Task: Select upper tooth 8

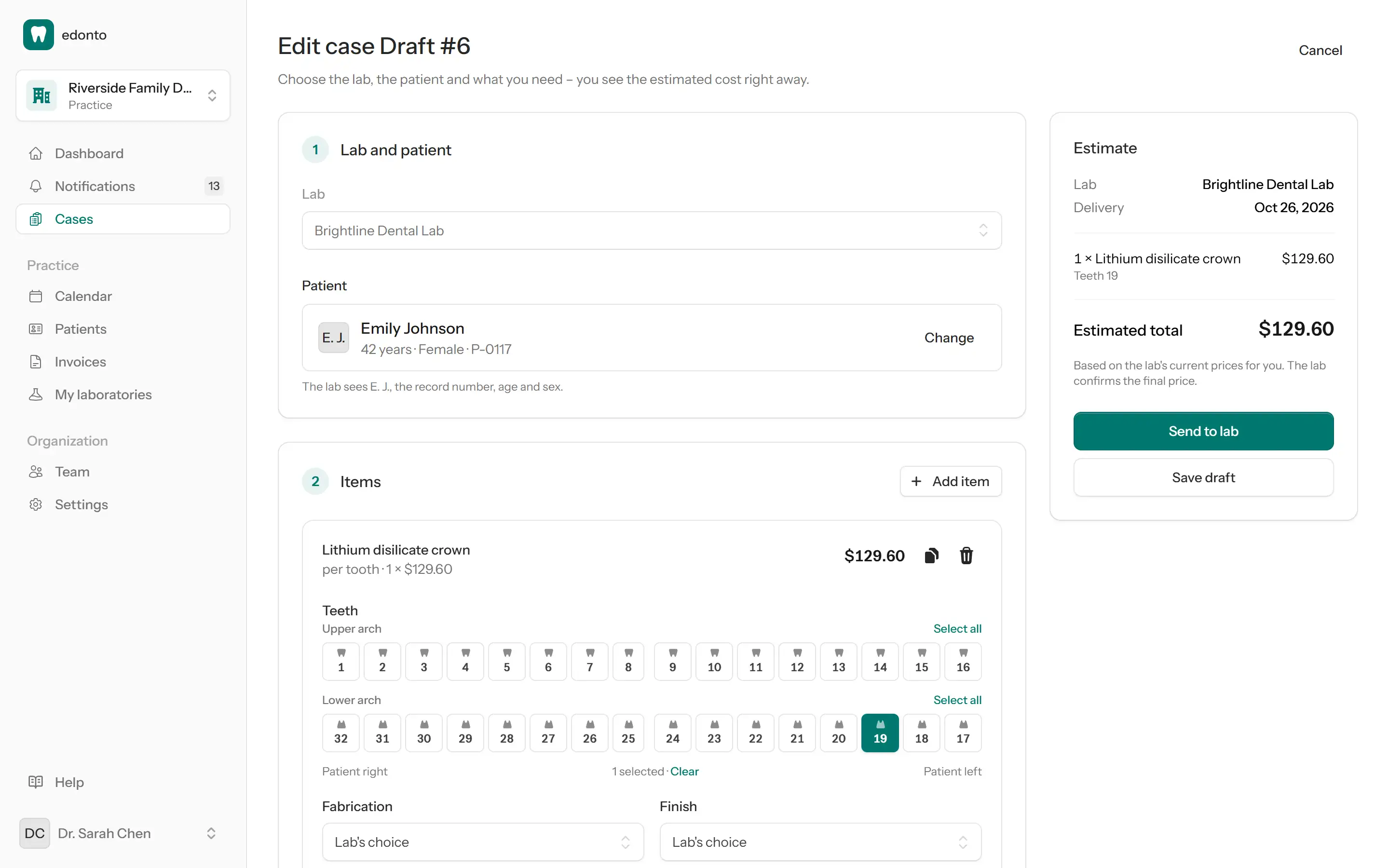Action: point(628,661)
